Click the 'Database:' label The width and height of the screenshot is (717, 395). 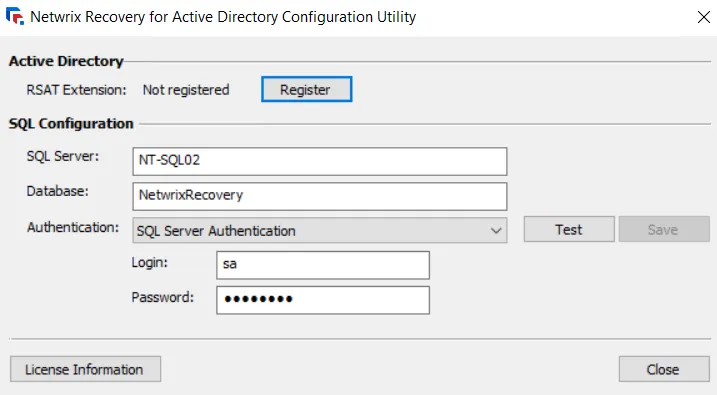[x=58, y=191]
